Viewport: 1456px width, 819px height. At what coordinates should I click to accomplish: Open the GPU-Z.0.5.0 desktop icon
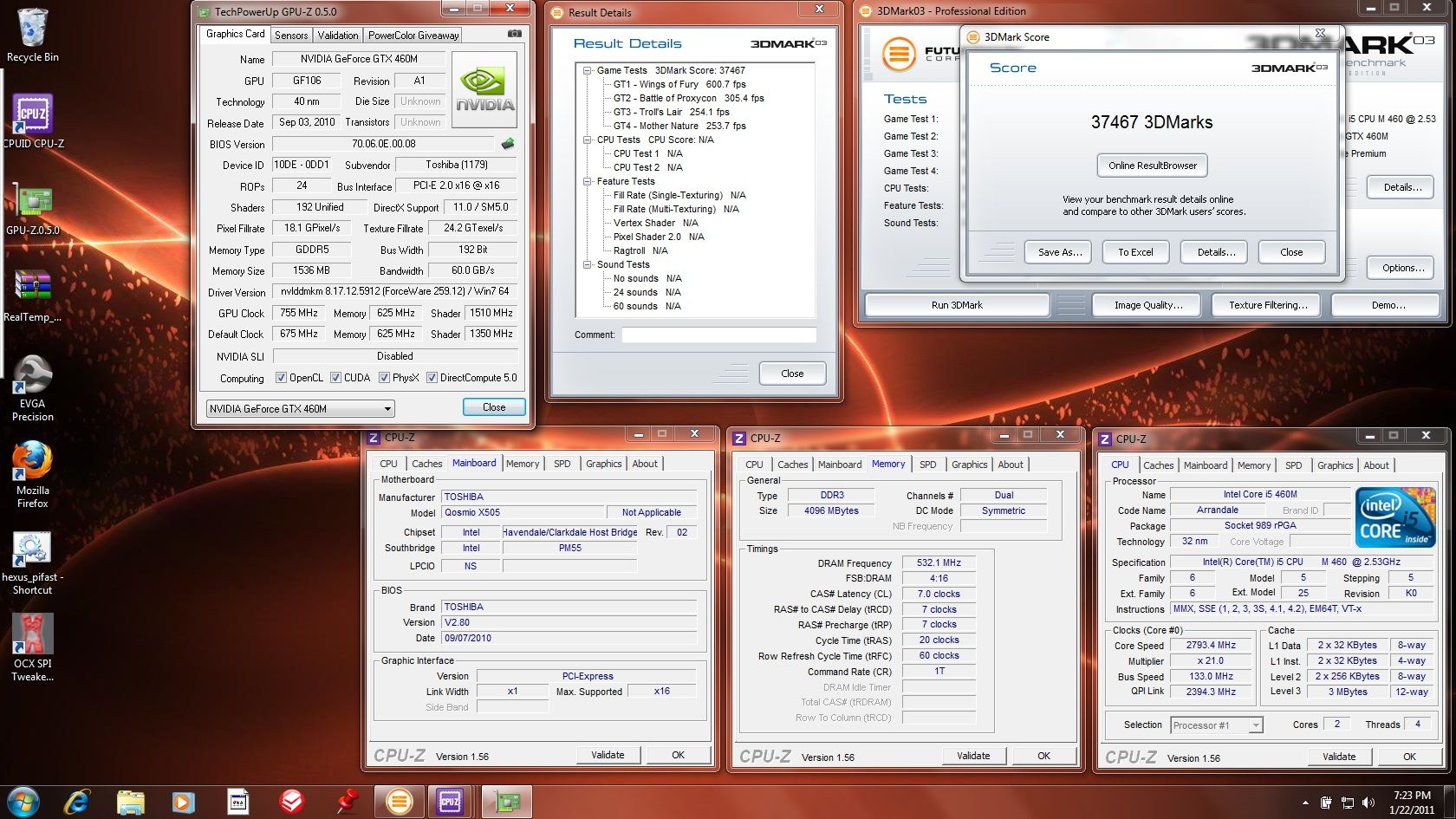[32, 208]
